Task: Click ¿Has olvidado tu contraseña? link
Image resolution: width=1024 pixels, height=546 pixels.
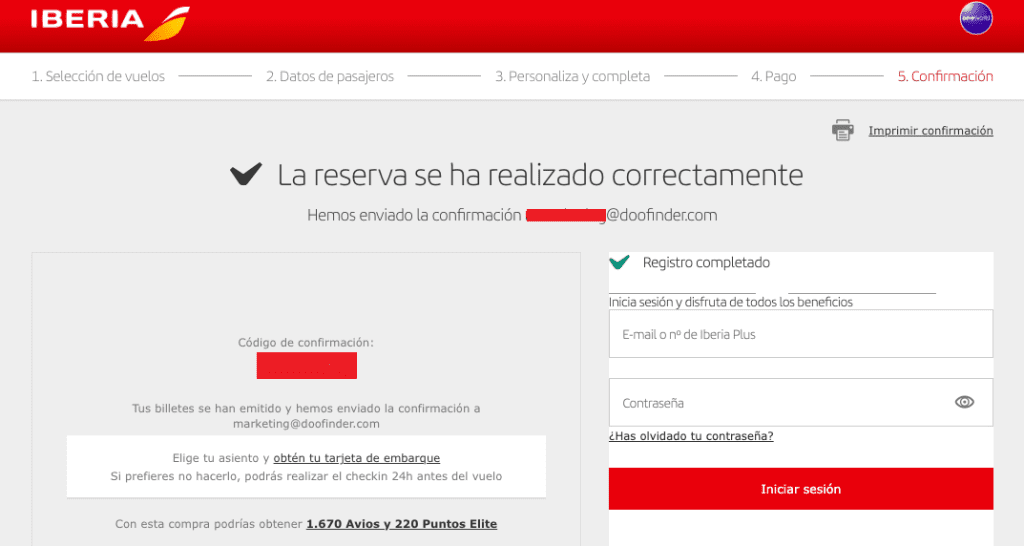Action: 691,436
